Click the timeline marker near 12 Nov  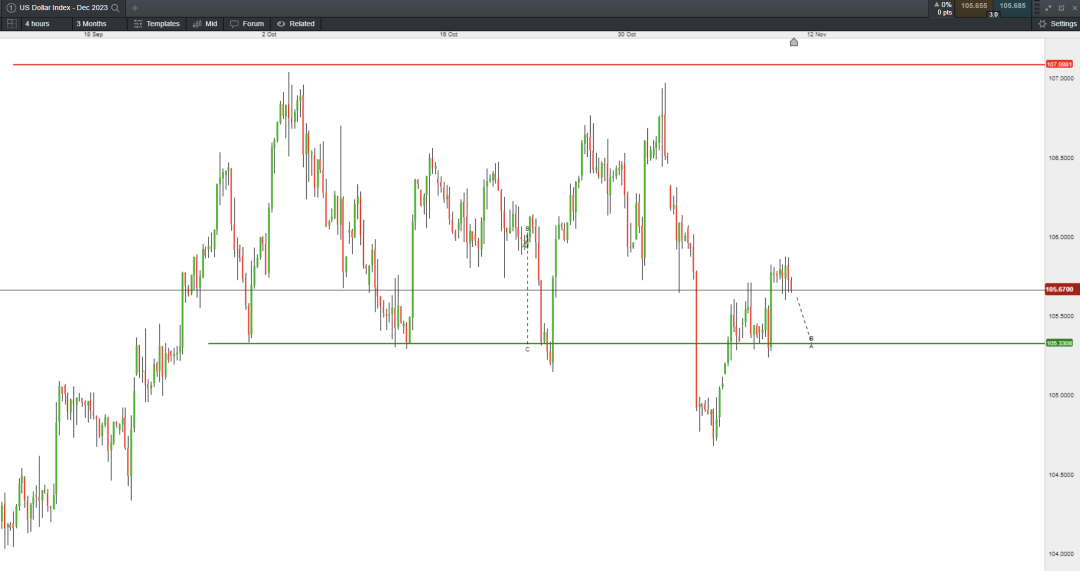click(x=794, y=42)
